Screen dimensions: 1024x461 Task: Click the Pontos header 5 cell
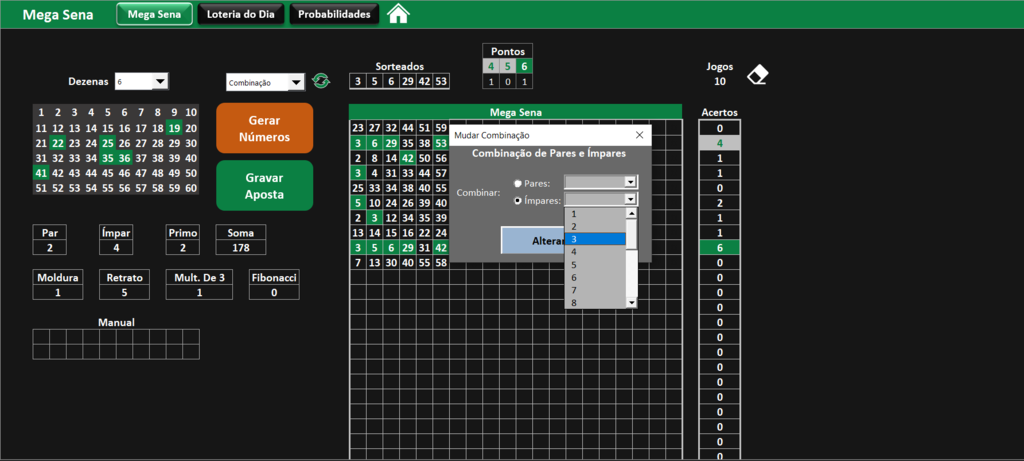[x=507, y=66]
